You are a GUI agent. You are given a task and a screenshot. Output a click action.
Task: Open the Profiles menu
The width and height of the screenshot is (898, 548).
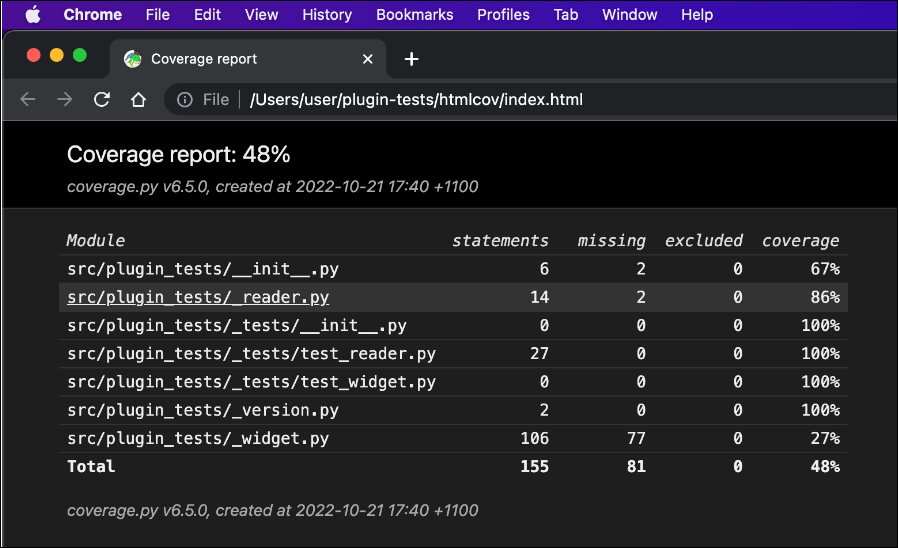point(503,15)
